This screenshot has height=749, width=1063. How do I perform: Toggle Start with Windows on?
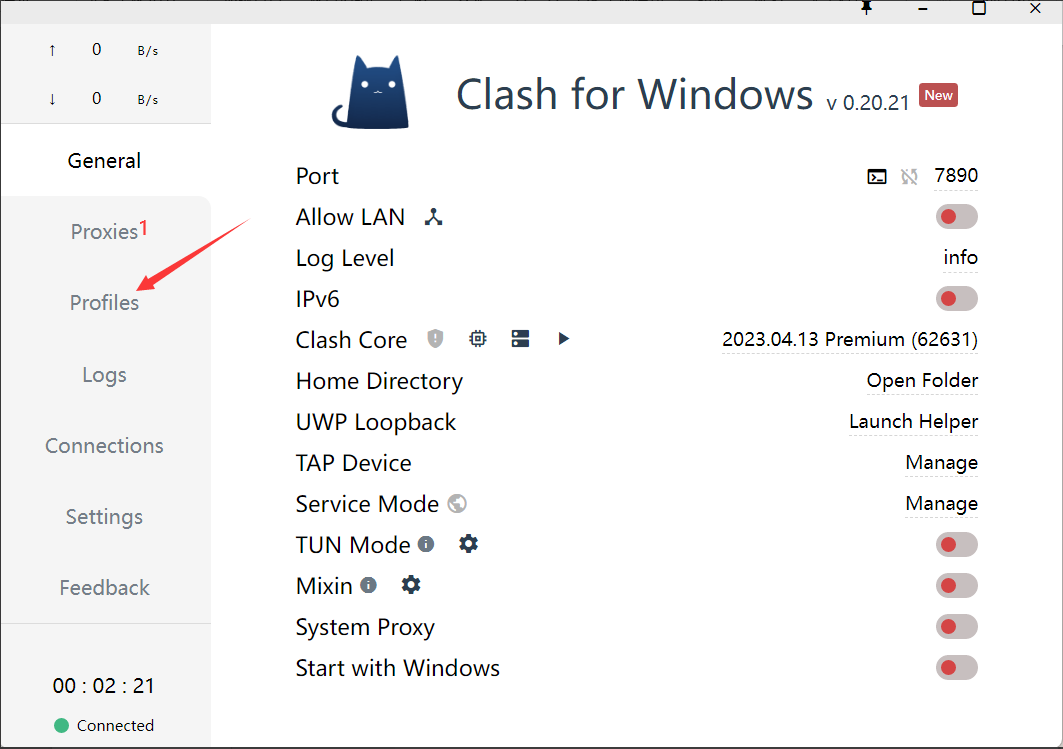[956, 668]
